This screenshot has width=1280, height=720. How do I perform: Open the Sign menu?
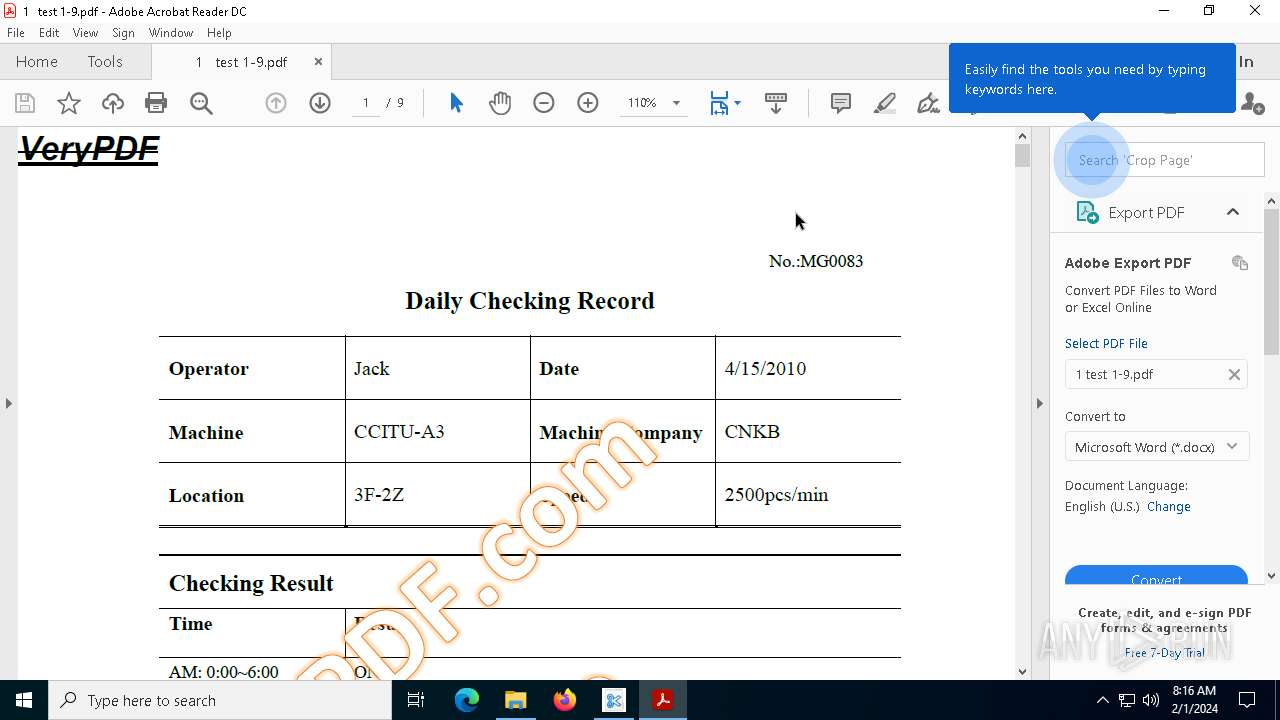(x=123, y=33)
